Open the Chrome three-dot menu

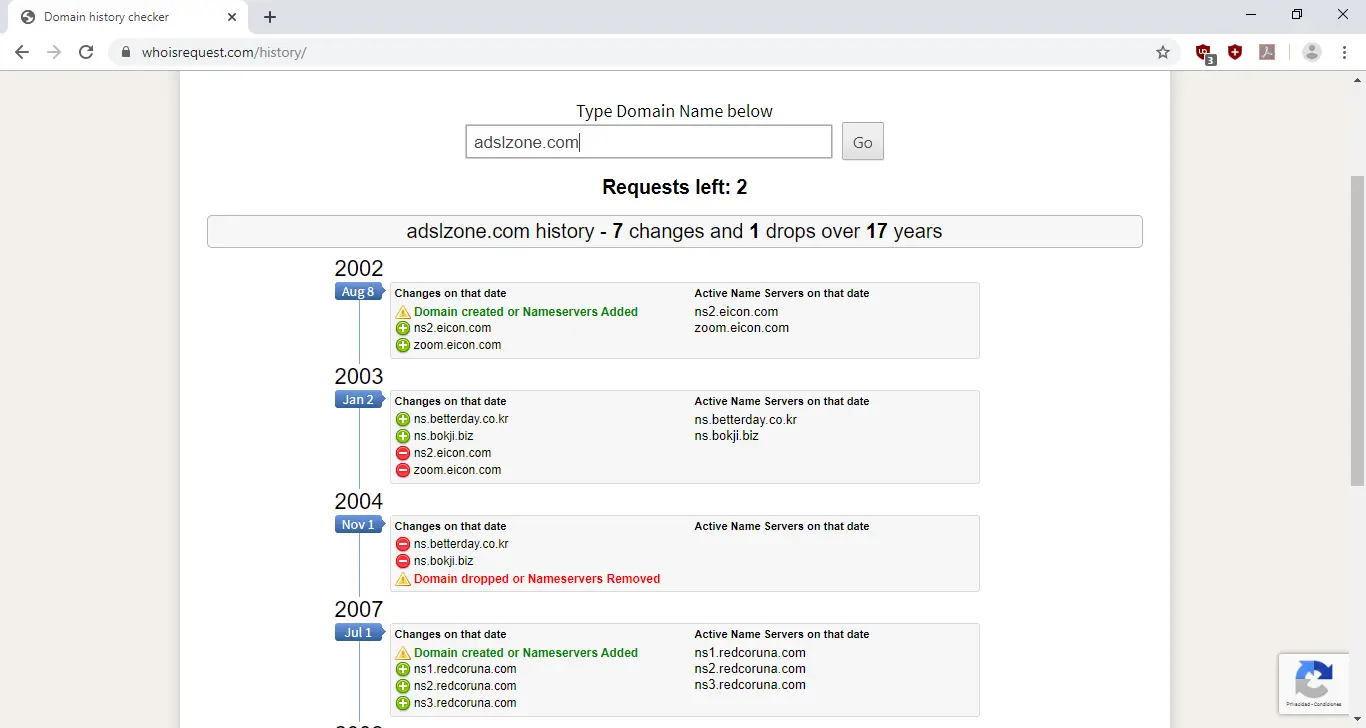1344,52
